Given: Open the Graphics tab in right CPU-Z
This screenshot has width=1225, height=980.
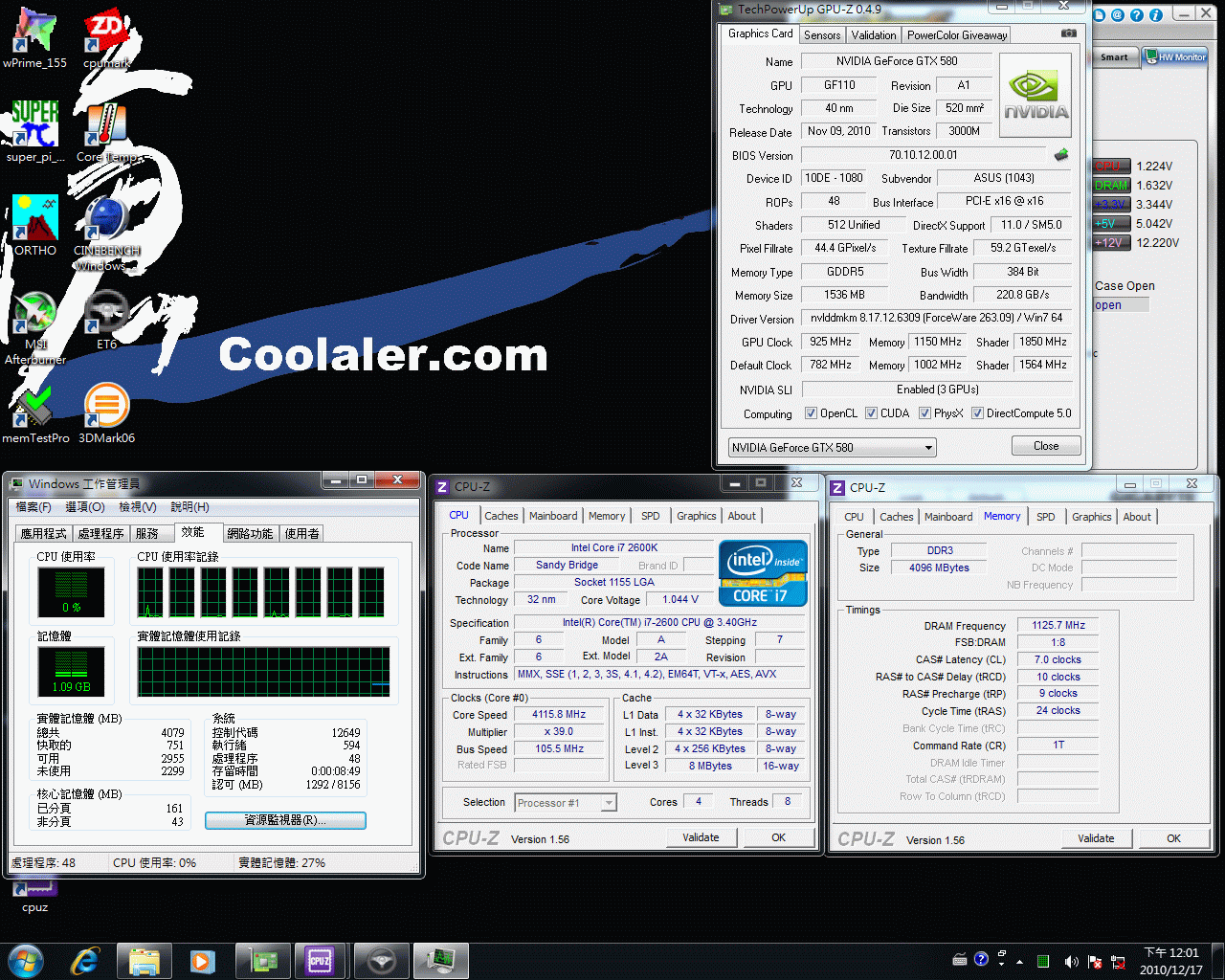Looking at the screenshot, I should 1092,517.
